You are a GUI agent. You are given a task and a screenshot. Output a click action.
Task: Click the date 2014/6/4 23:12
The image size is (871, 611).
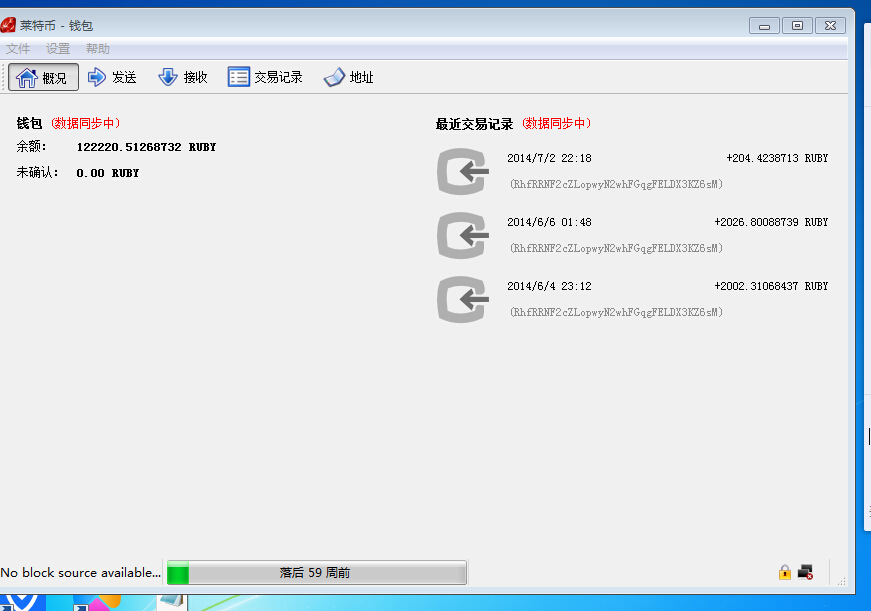[549, 286]
